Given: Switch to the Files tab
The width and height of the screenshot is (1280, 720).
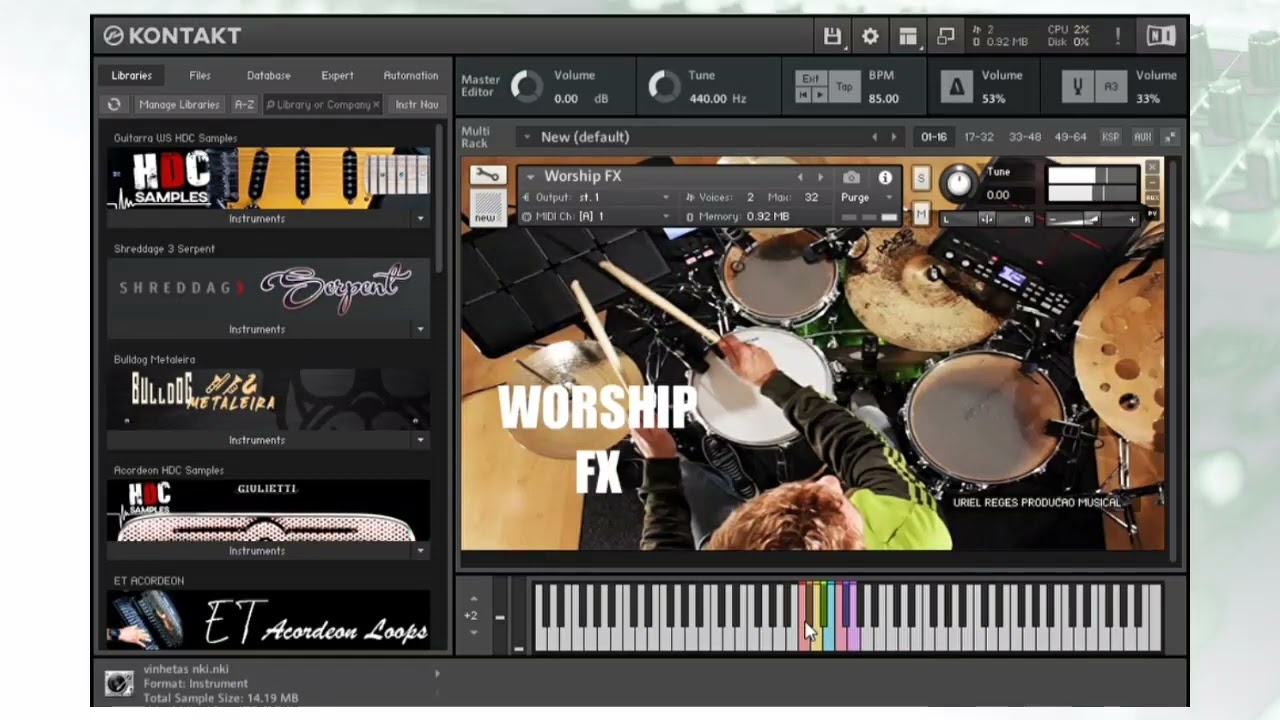Looking at the screenshot, I should click(200, 76).
